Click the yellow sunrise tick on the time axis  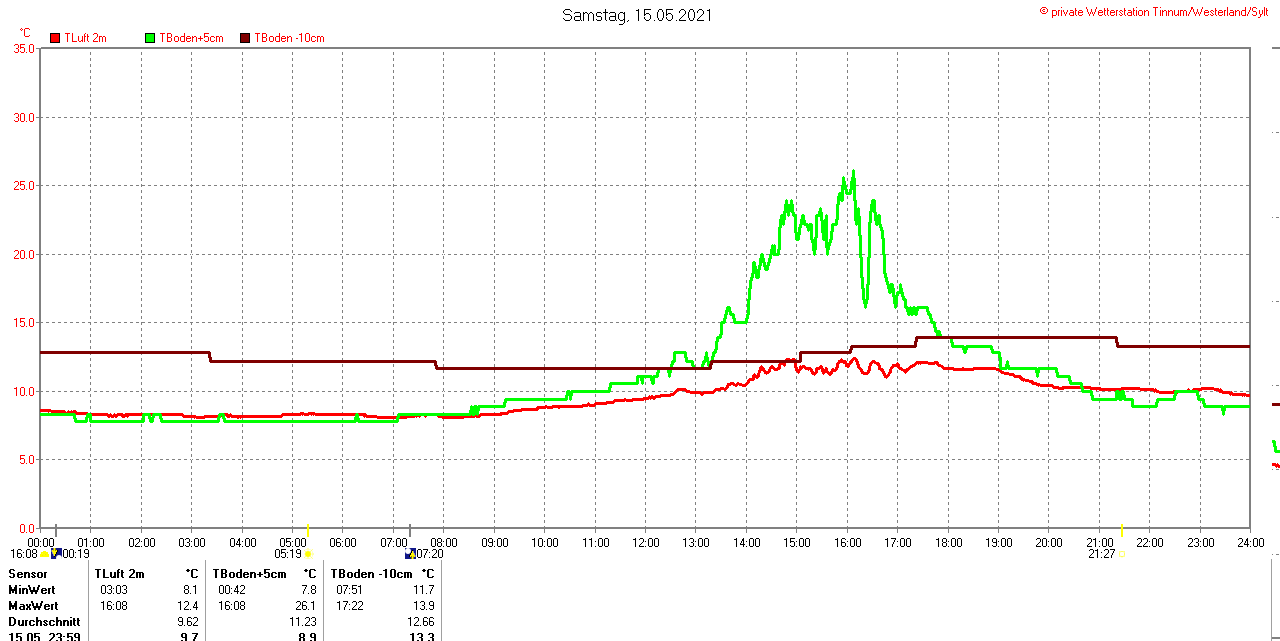308,530
